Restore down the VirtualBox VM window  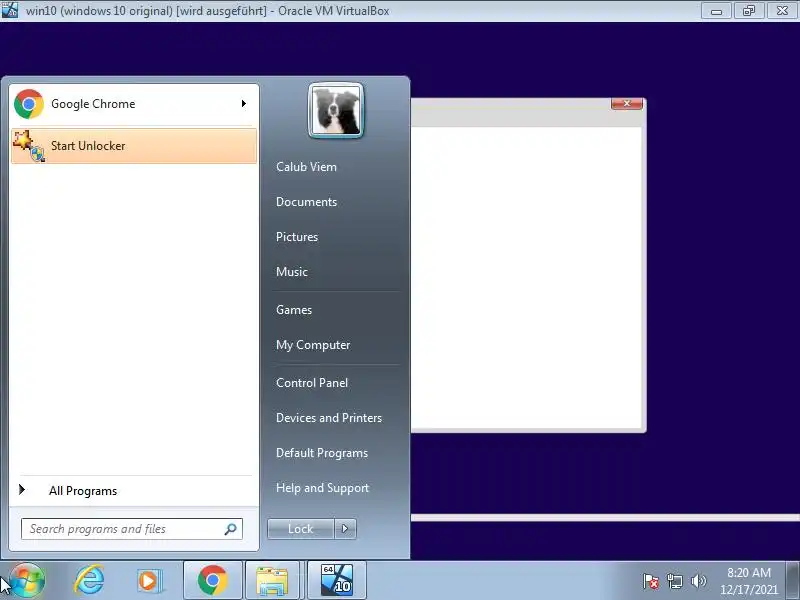click(x=748, y=11)
